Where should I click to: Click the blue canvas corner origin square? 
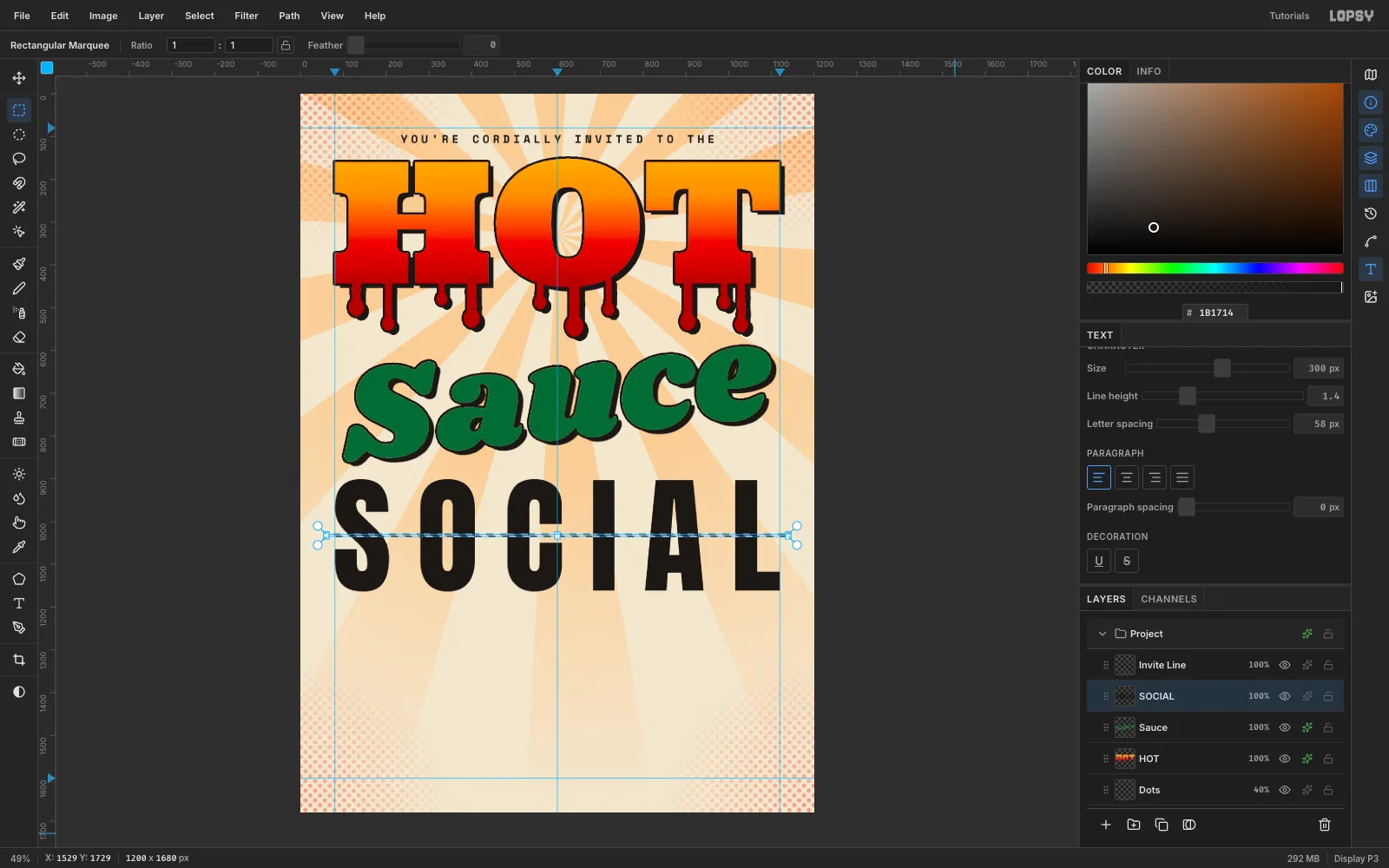click(x=47, y=68)
